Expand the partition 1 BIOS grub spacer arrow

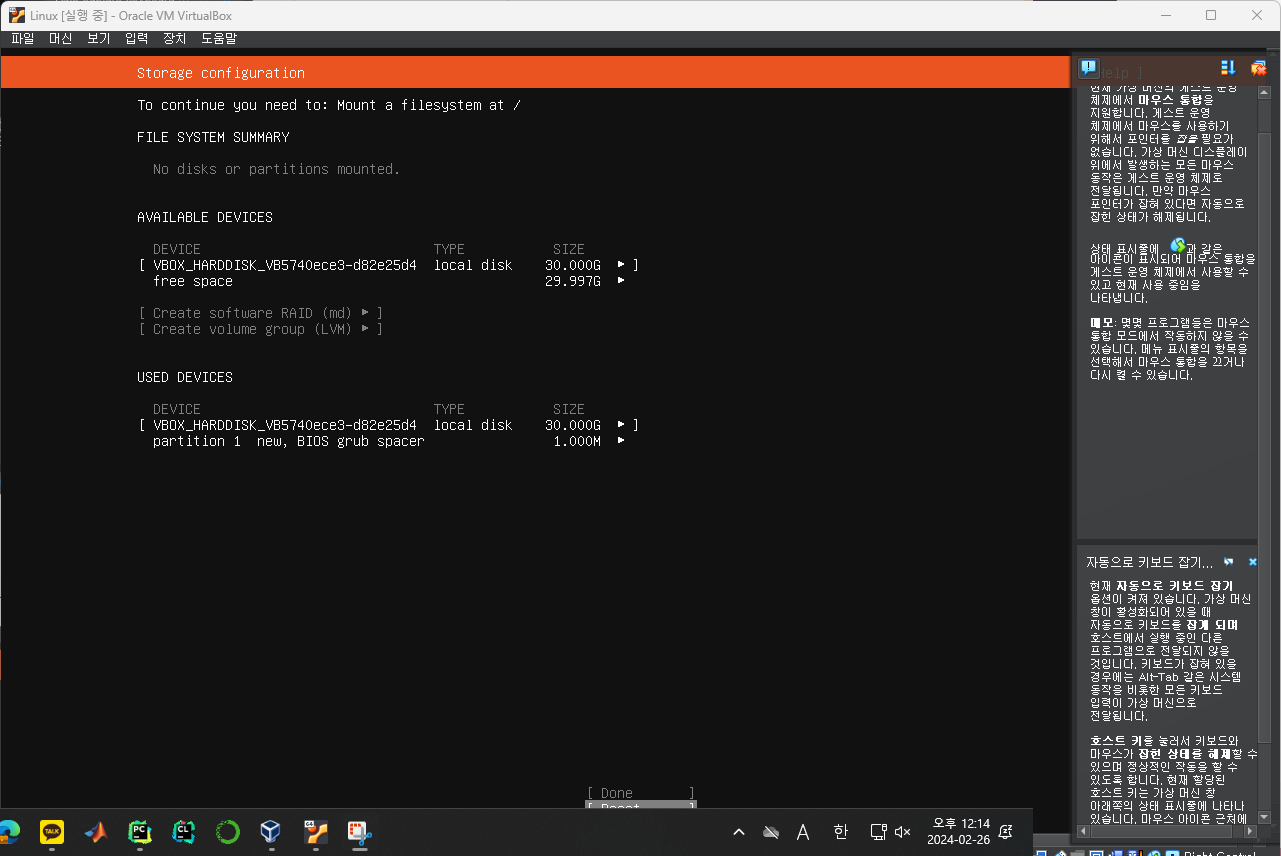(x=621, y=441)
